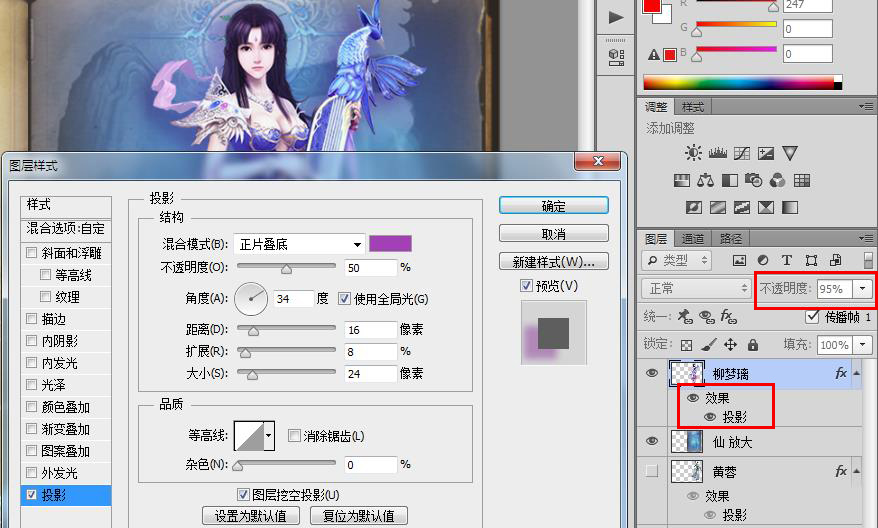The image size is (878, 528).
Task: Uncheck 使用全局光 global light
Action: pos(344,298)
